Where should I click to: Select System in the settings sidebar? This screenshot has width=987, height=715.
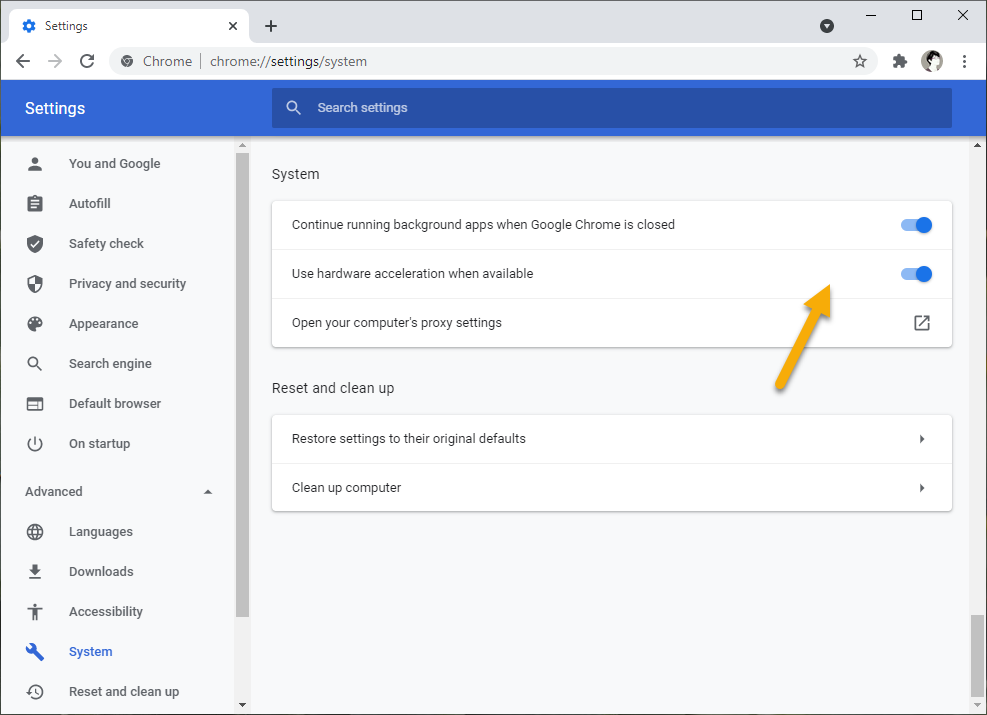[x=90, y=651]
